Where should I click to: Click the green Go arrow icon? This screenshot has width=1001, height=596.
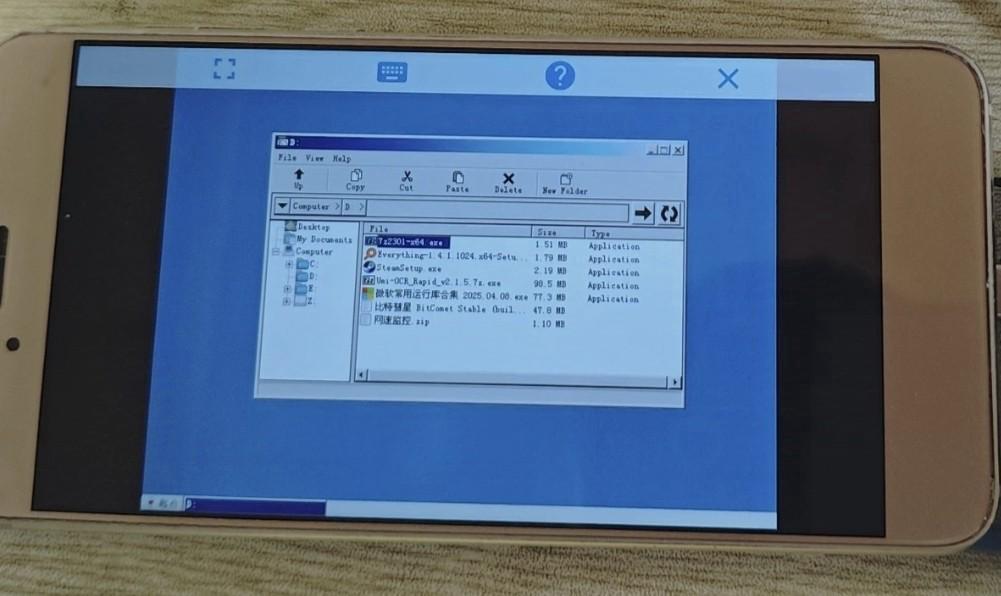pyautogui.click(x=643, y=212)
